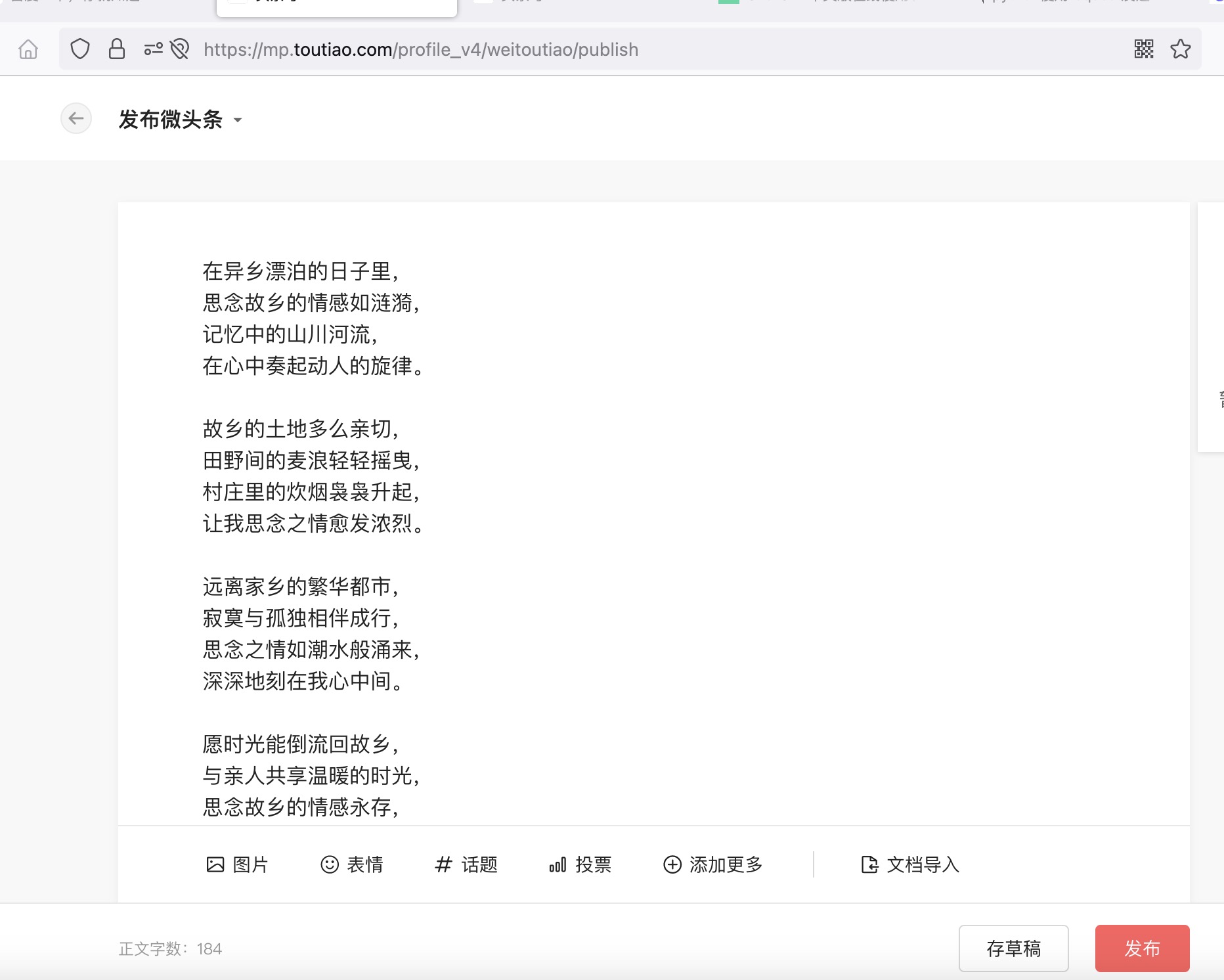Expand the 发布微头条 dropdown arrow
The height and width of the screenshot is (980, 1224).
point(238,120)
